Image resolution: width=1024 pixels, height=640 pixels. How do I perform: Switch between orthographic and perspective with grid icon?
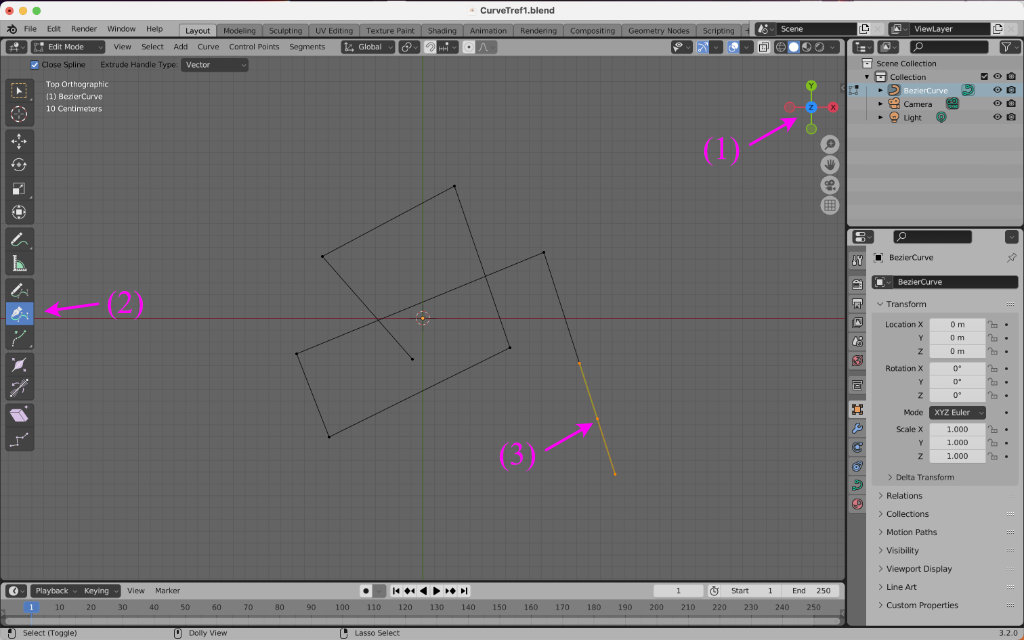point(830,206)
